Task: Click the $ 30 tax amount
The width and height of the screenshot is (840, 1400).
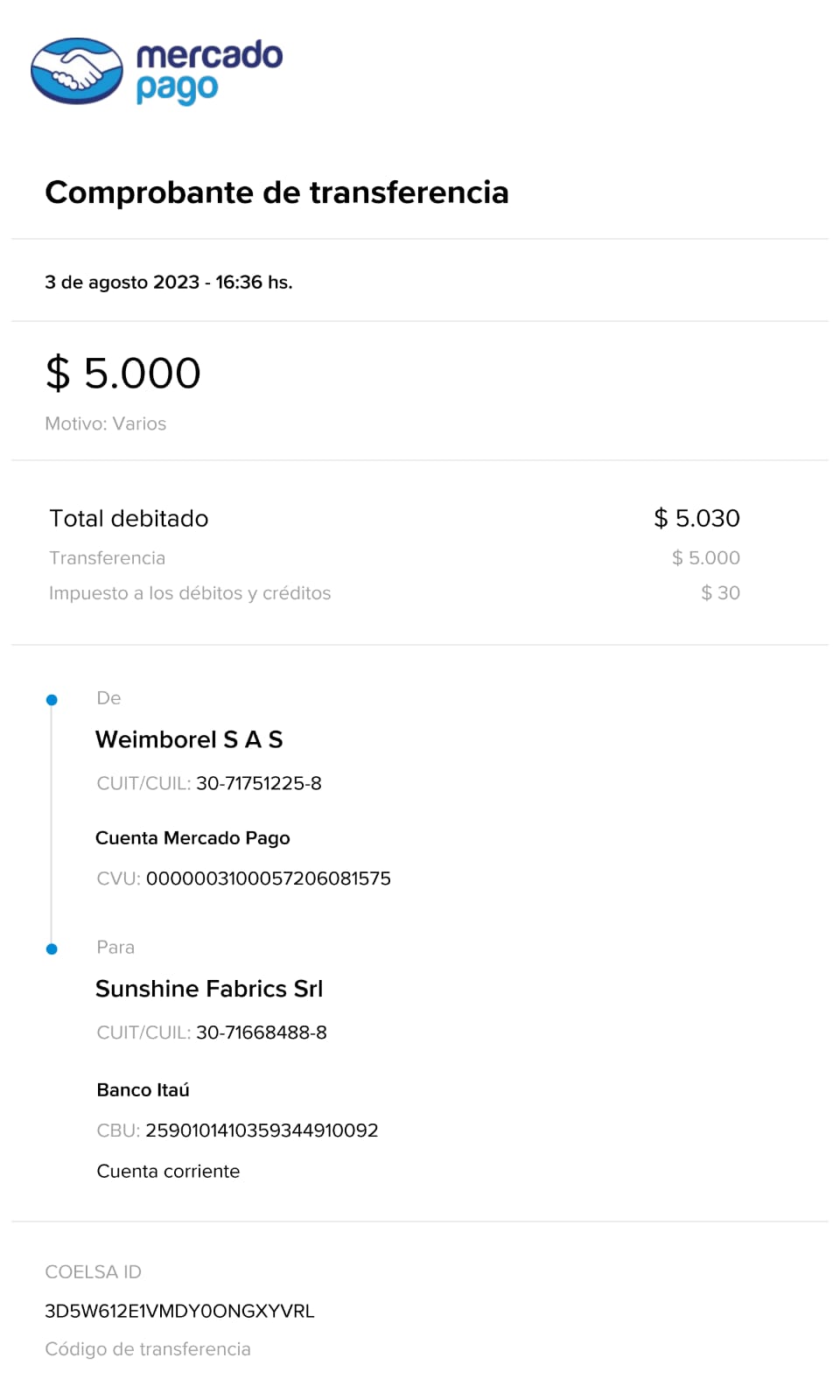Action: (x=720, y=593)
